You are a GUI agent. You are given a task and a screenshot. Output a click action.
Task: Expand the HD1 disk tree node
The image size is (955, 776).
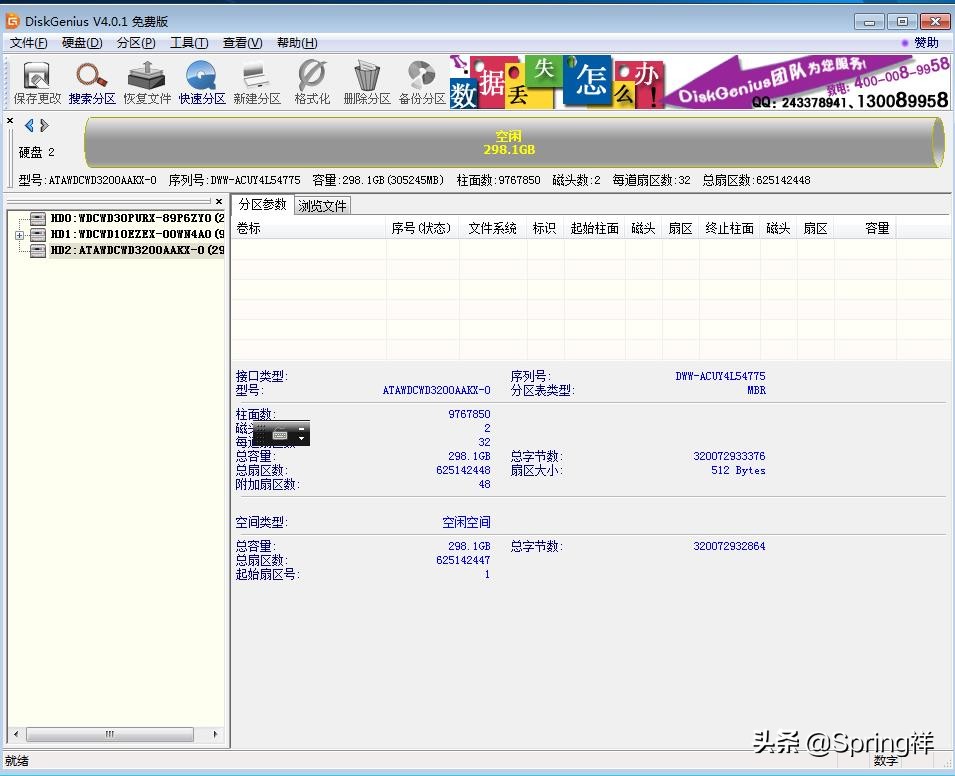[x=19, y=235]
